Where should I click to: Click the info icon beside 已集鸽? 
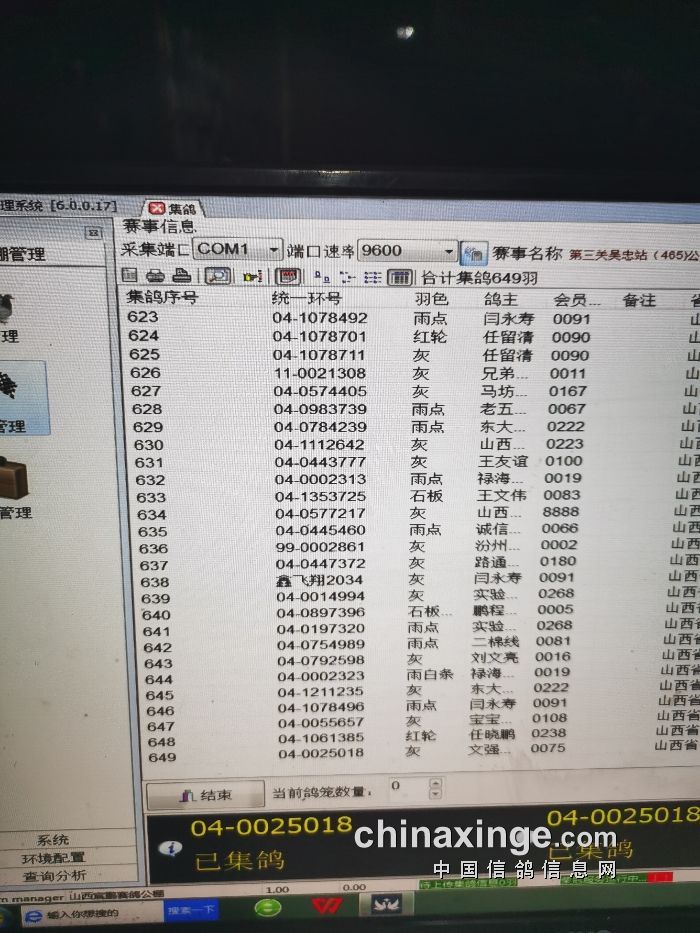[x=171, y=848]
